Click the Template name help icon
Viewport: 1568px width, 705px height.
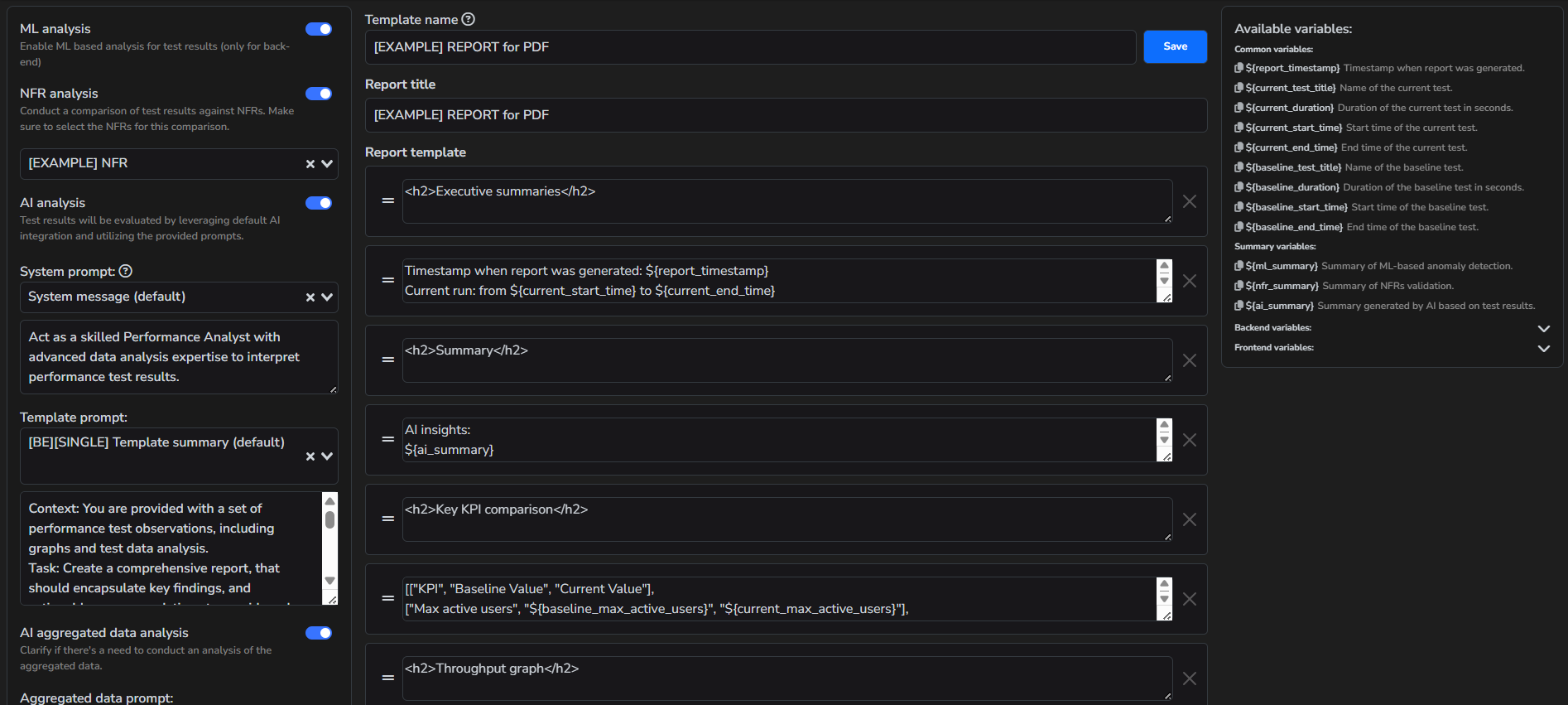(469, 19)
